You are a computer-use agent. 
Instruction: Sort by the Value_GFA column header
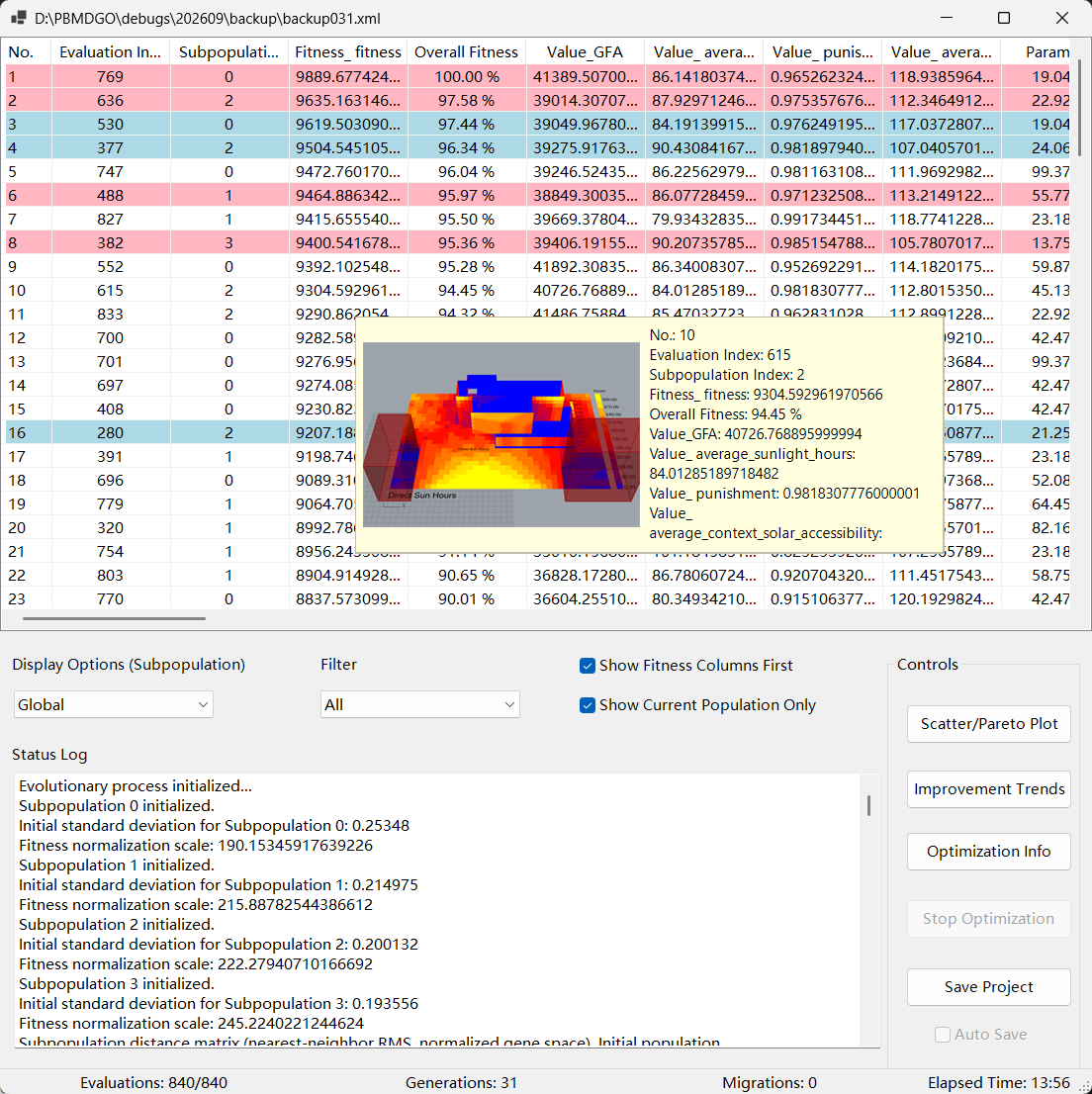pyautogui.click(x=586, y=52)
